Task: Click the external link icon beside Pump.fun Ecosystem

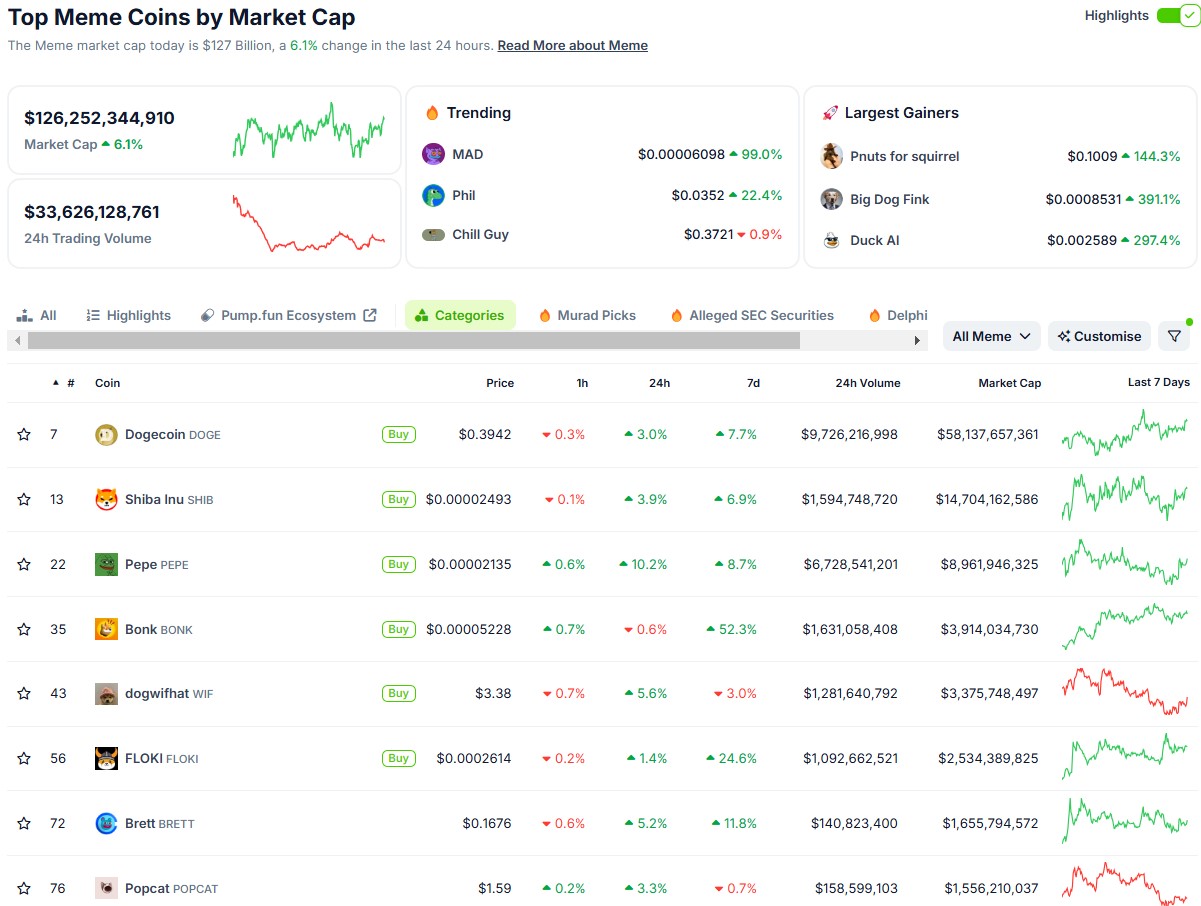Action: [x=370, y=315]
